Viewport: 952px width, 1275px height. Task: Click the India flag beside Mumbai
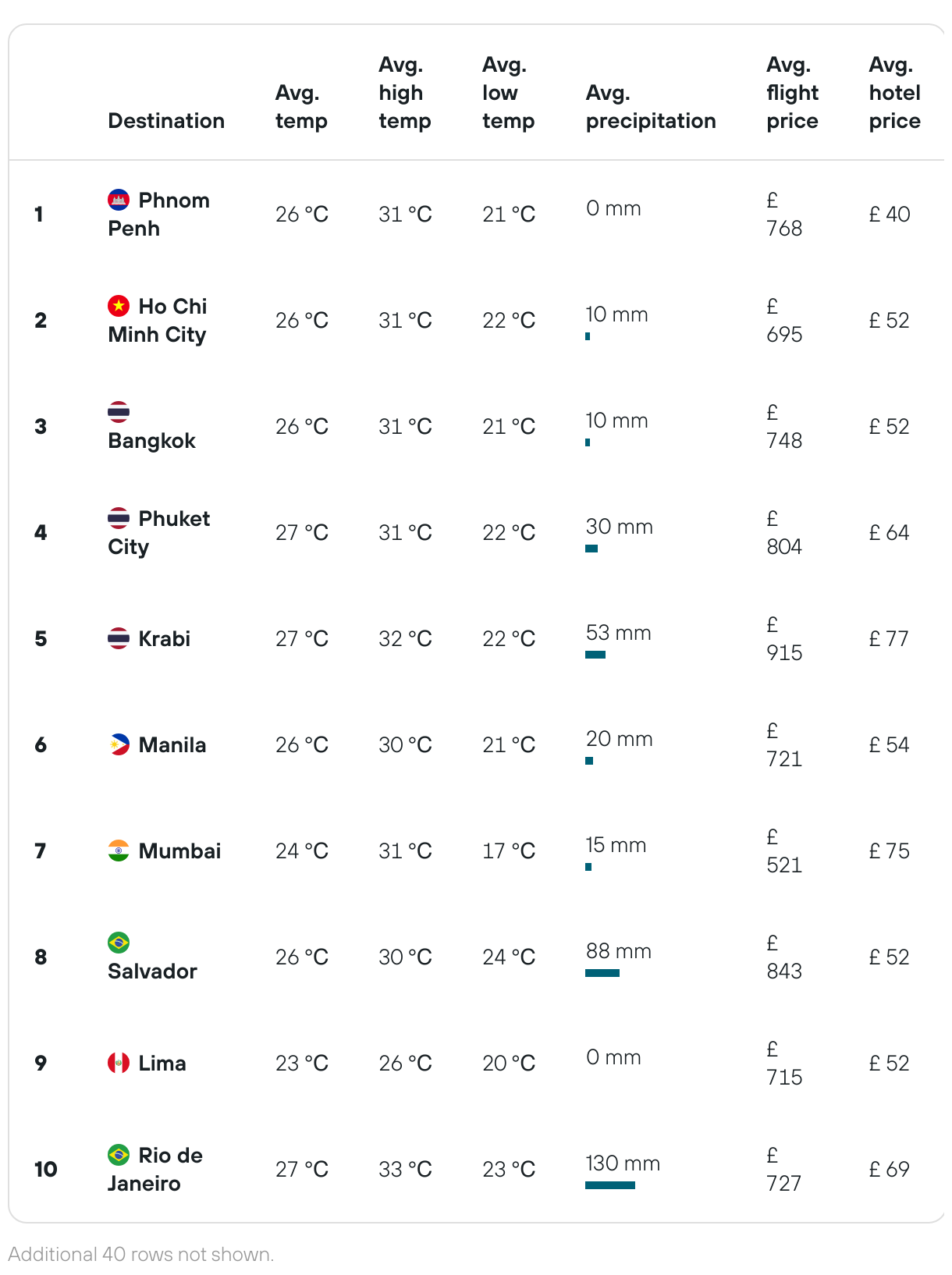tap(119, 851)
